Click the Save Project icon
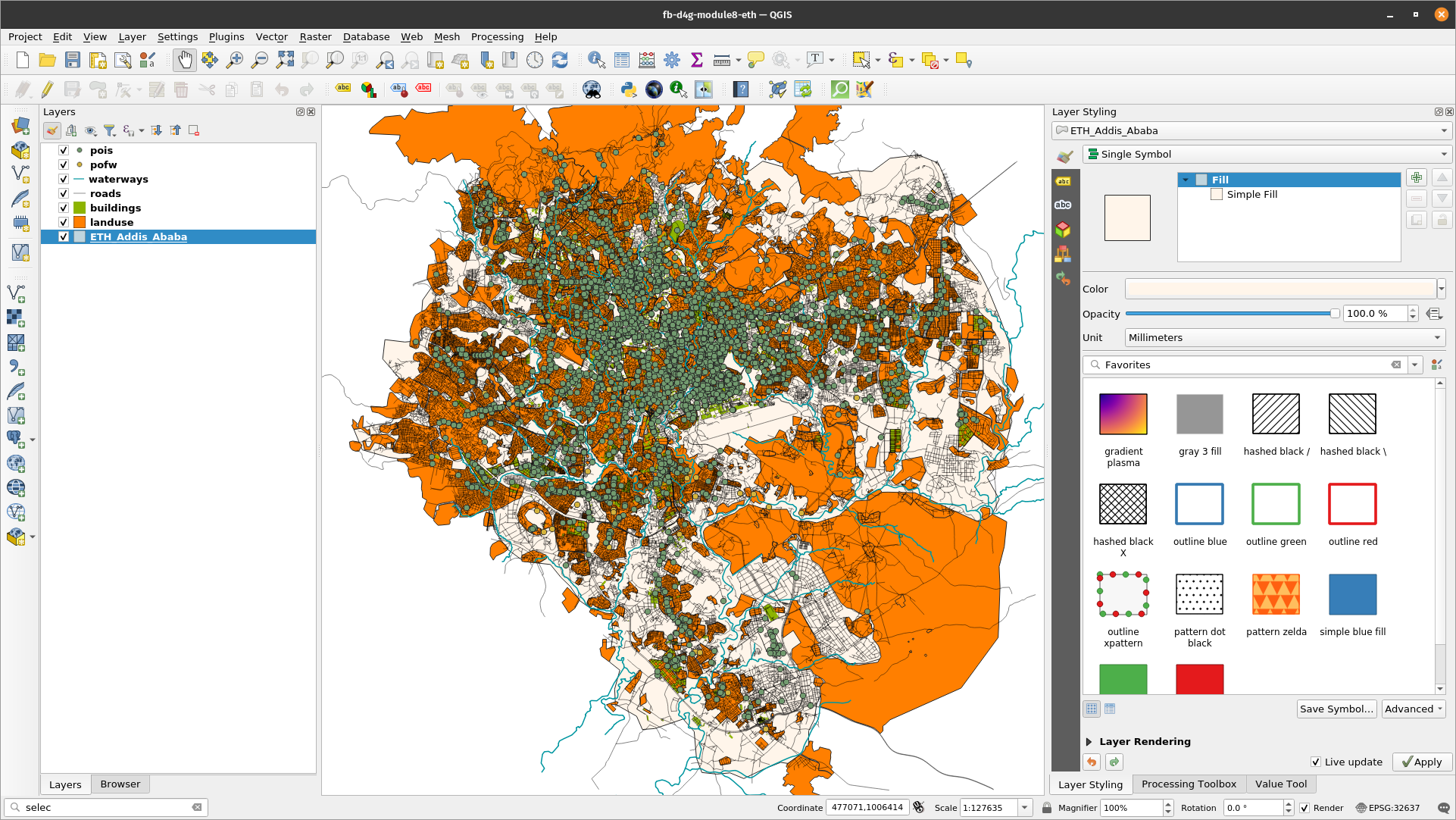Viewport: 1456px width, 820px height. coord(73,61)
